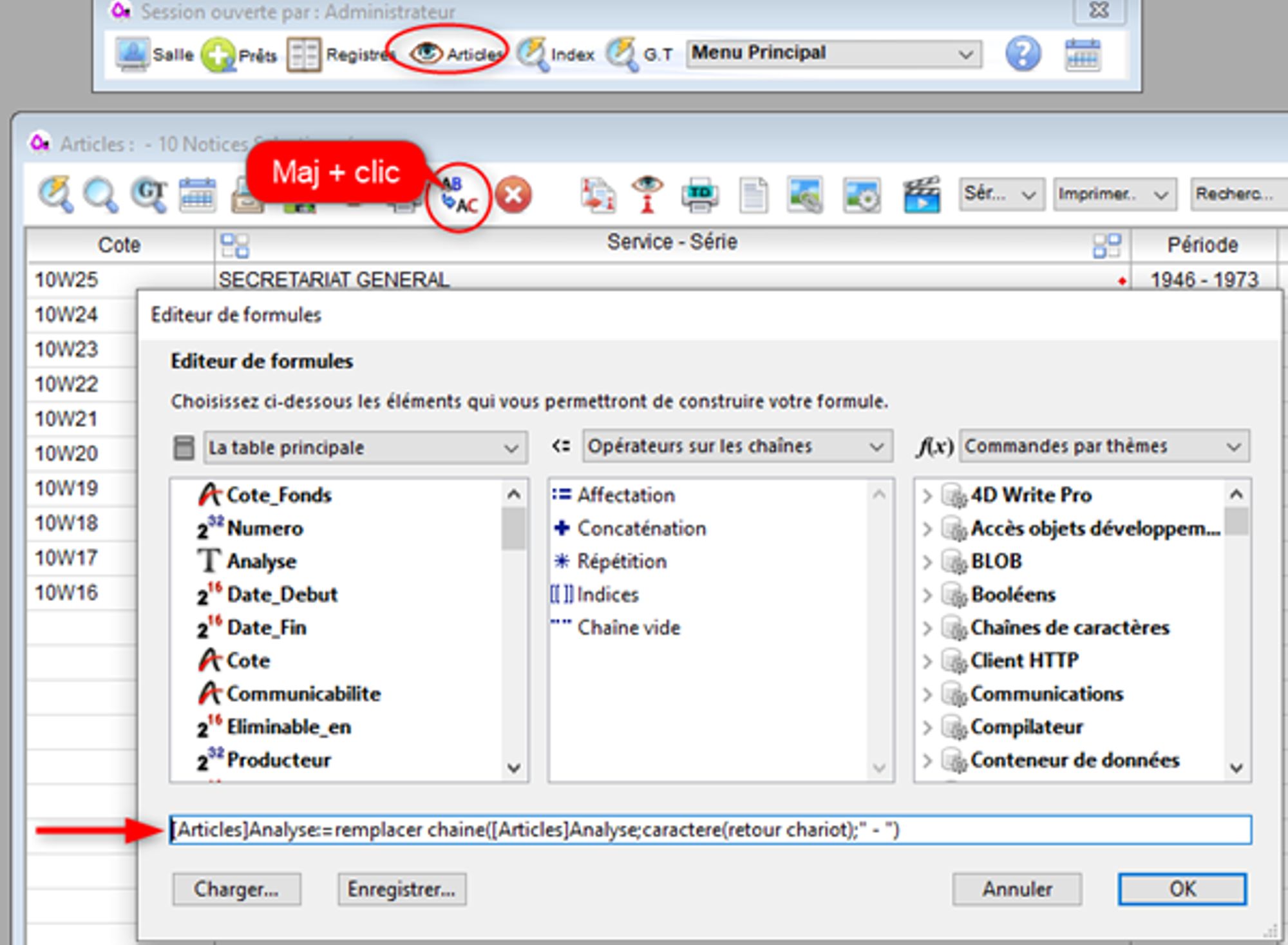This screenshot has height=945, width=1288.
Task: Click the blue help question mark icon
Action: point(1023,53)
